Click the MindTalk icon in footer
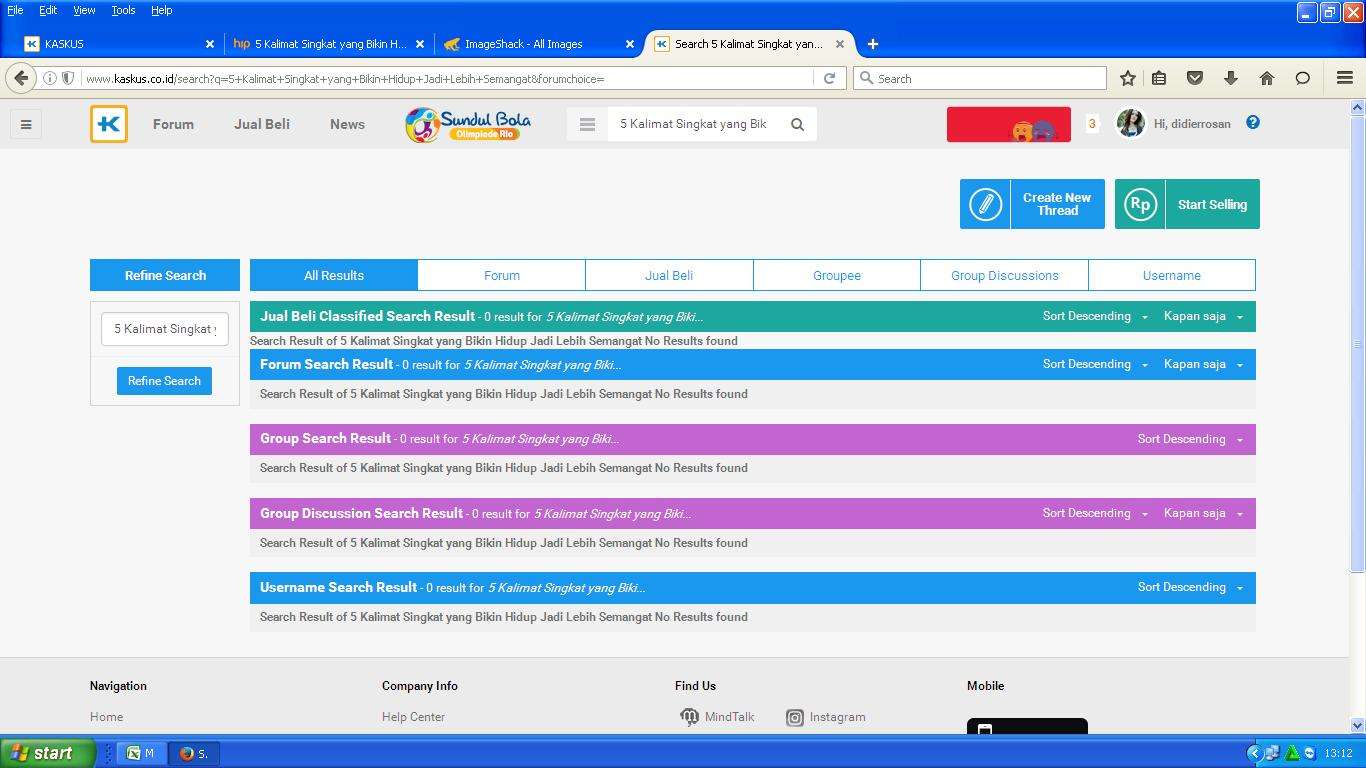 [x=689, y=717]
